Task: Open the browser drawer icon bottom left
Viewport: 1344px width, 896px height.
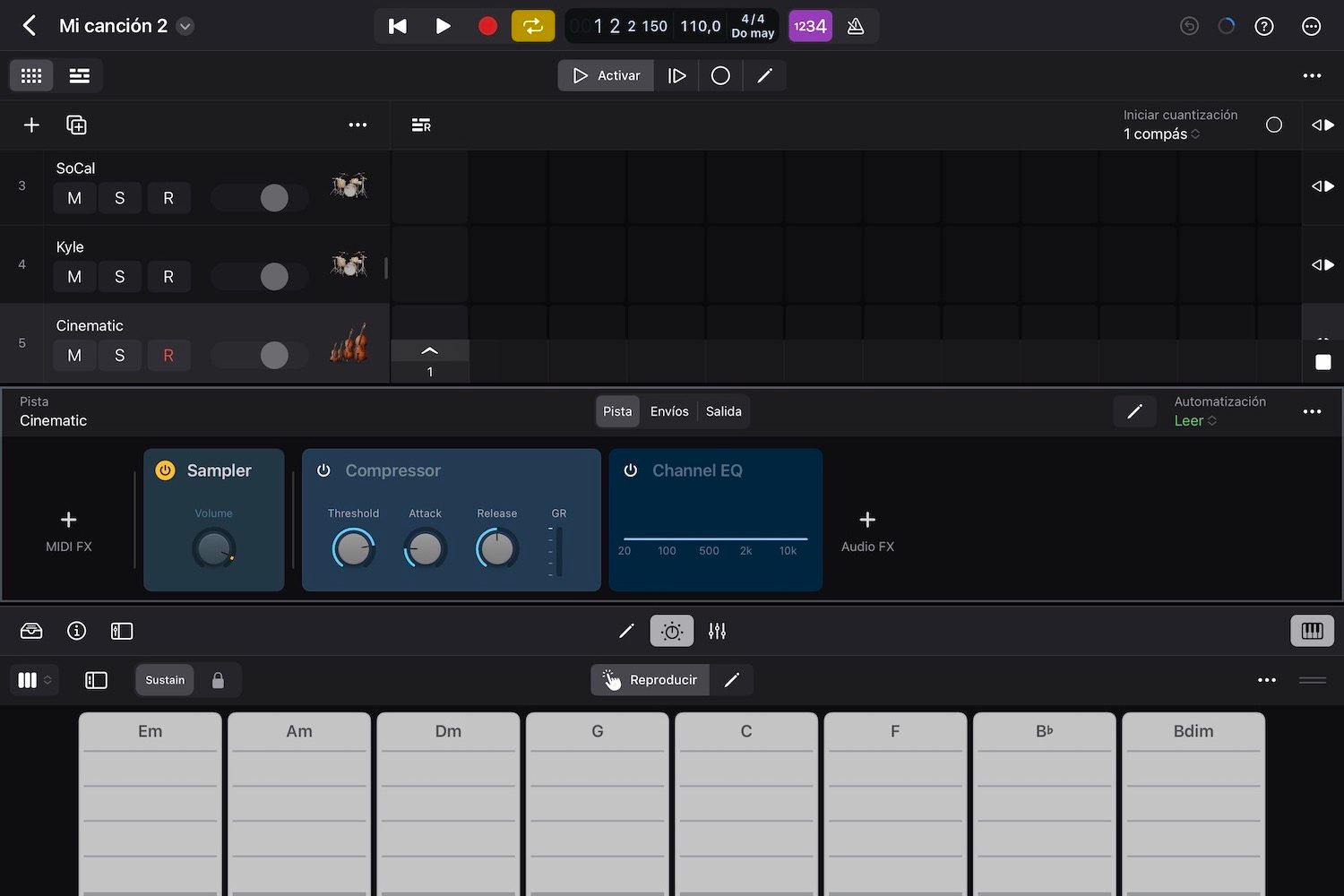Action: (31, 630)
